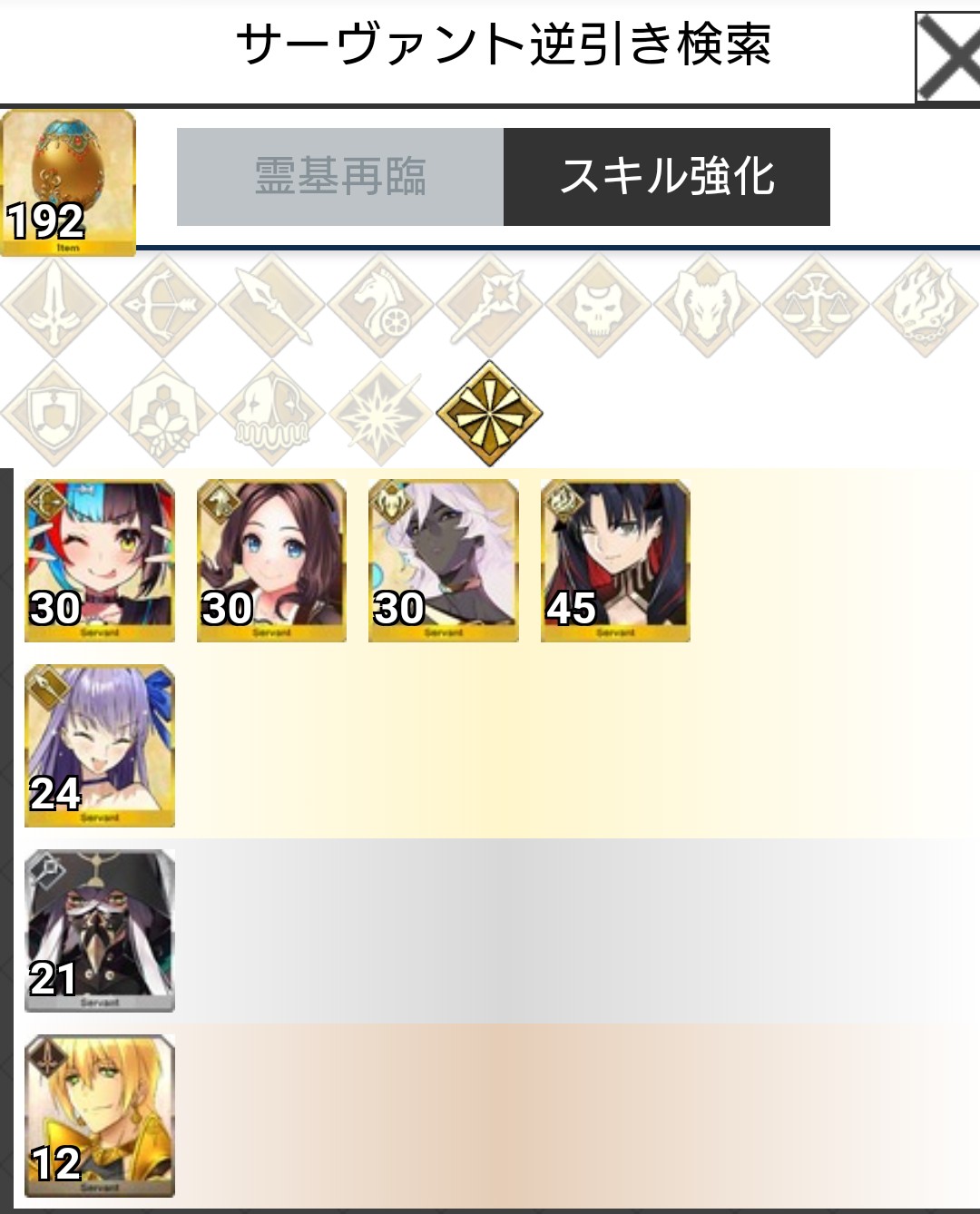This screenshot has height=1214, width=980.
Task: Close the サーヴァント逆引き検索 dialog
Action: coord(947,56)
